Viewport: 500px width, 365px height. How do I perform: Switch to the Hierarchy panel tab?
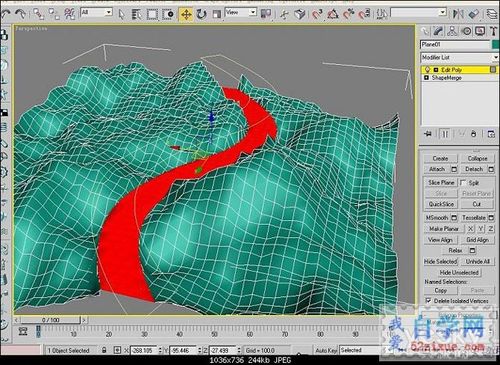click(452, 31)
